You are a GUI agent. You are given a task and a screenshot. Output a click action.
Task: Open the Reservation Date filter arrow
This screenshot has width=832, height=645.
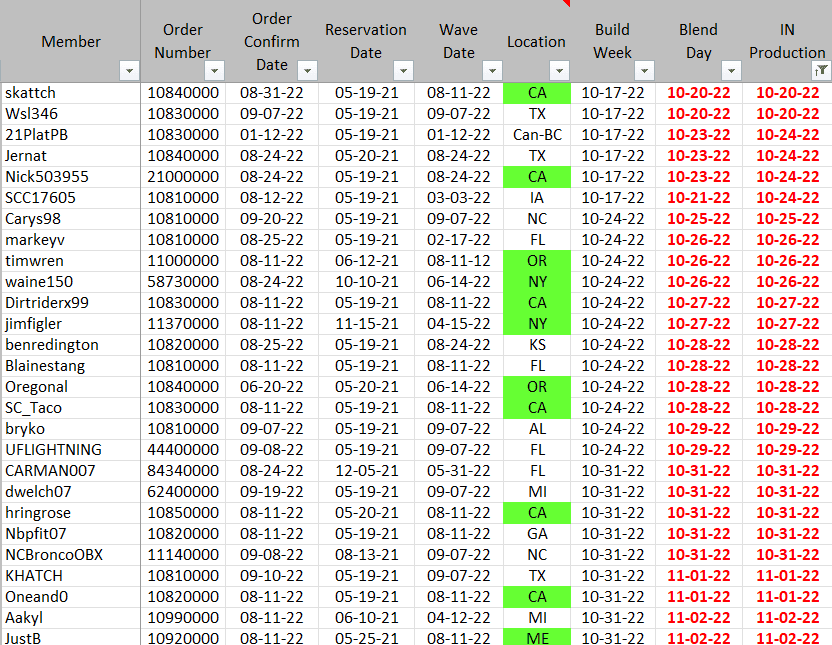coord(403,70)
